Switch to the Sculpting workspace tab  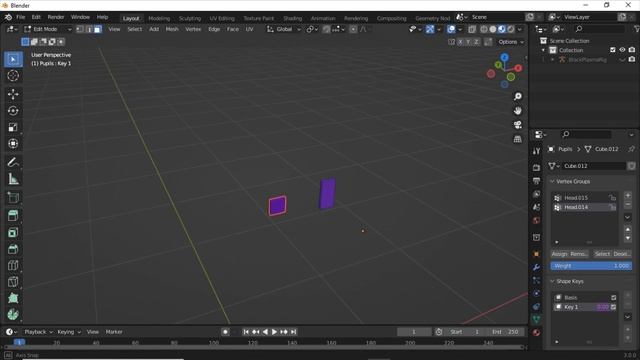coord(190,18)
